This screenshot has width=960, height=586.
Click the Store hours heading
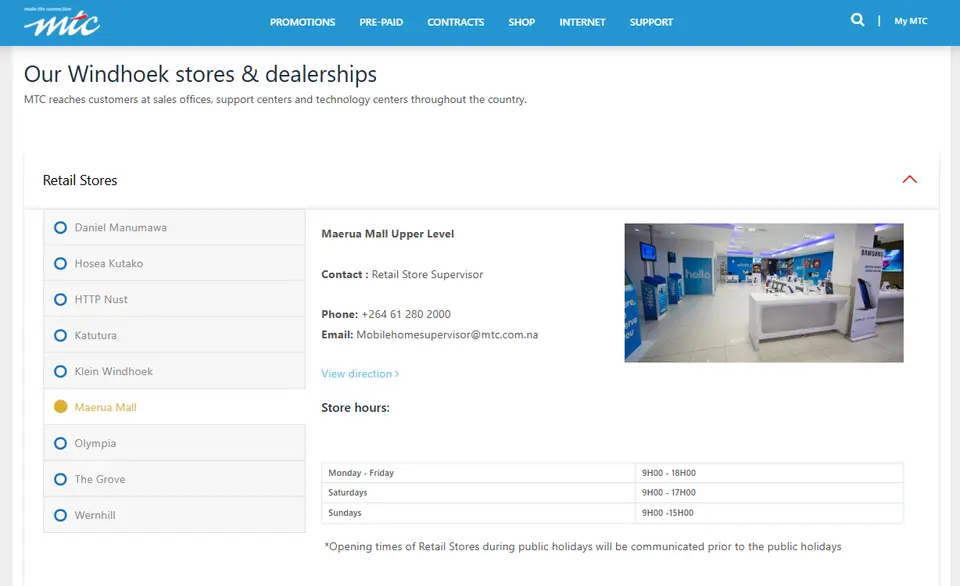click(x=355, y=408)
